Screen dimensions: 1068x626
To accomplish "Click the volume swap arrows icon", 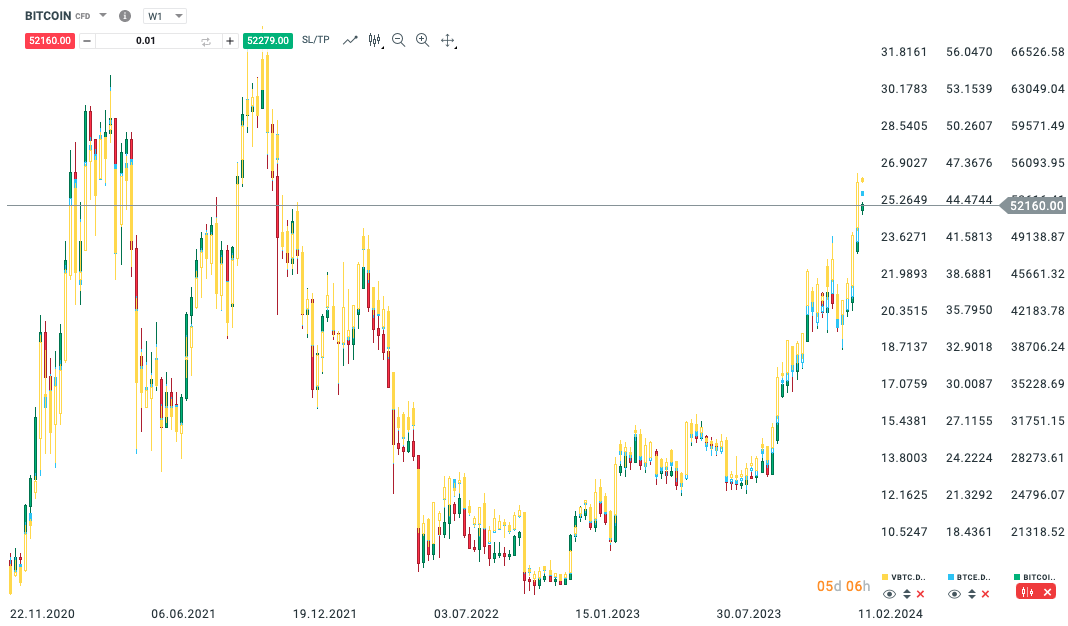I will tap(206, 41).
